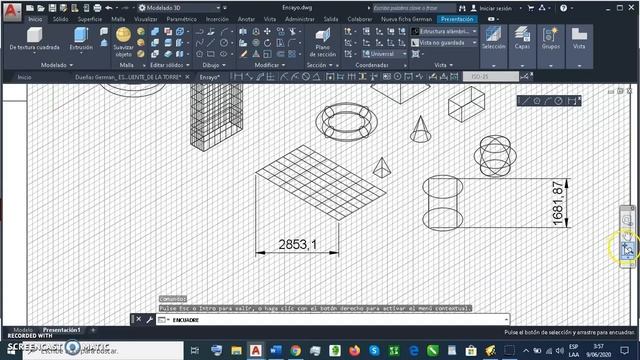
Task: Open File Explorer from the taskbar
Action: (236, 350)
